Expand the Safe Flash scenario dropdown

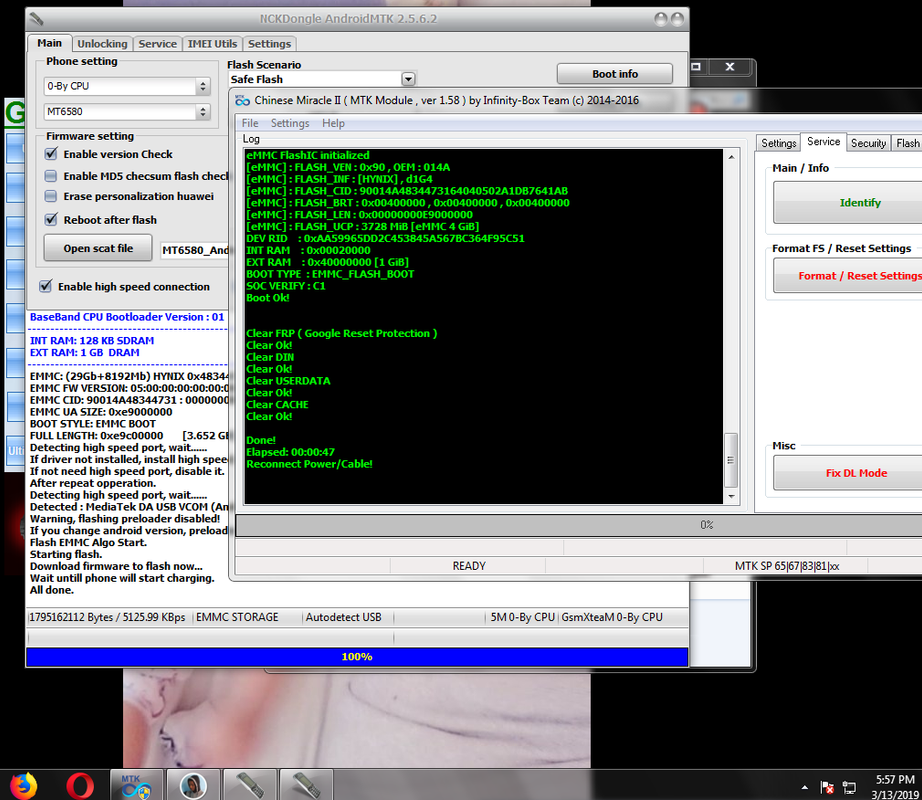[408, 79]
